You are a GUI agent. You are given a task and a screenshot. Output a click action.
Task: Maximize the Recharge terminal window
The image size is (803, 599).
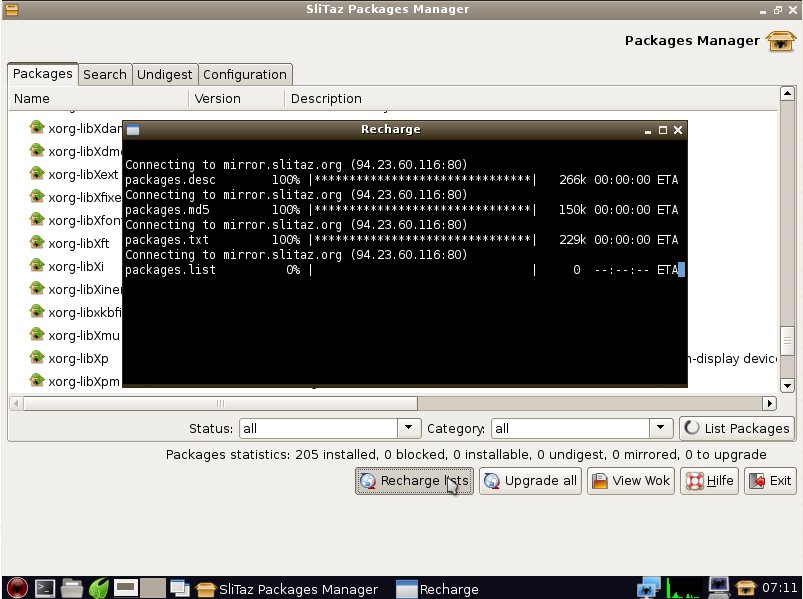tap(663, 130)
